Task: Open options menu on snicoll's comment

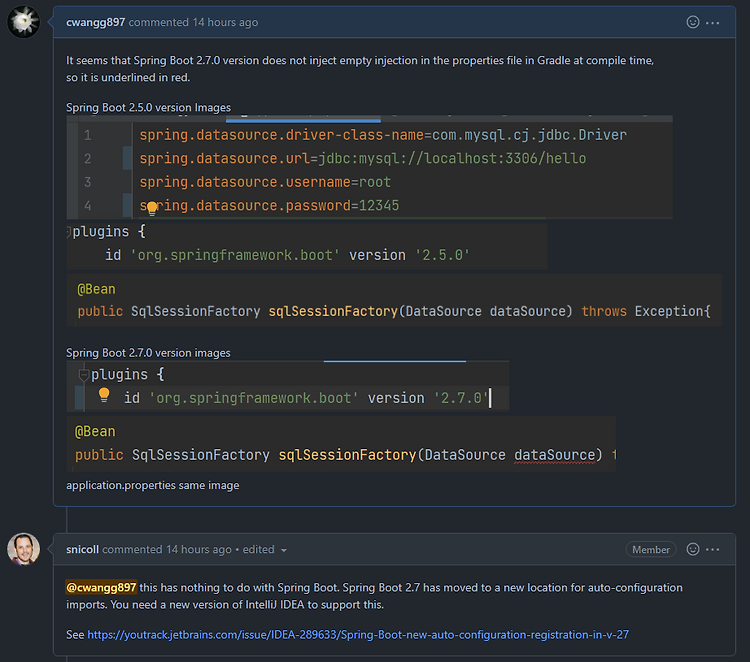Action: [x=712, y=550]
